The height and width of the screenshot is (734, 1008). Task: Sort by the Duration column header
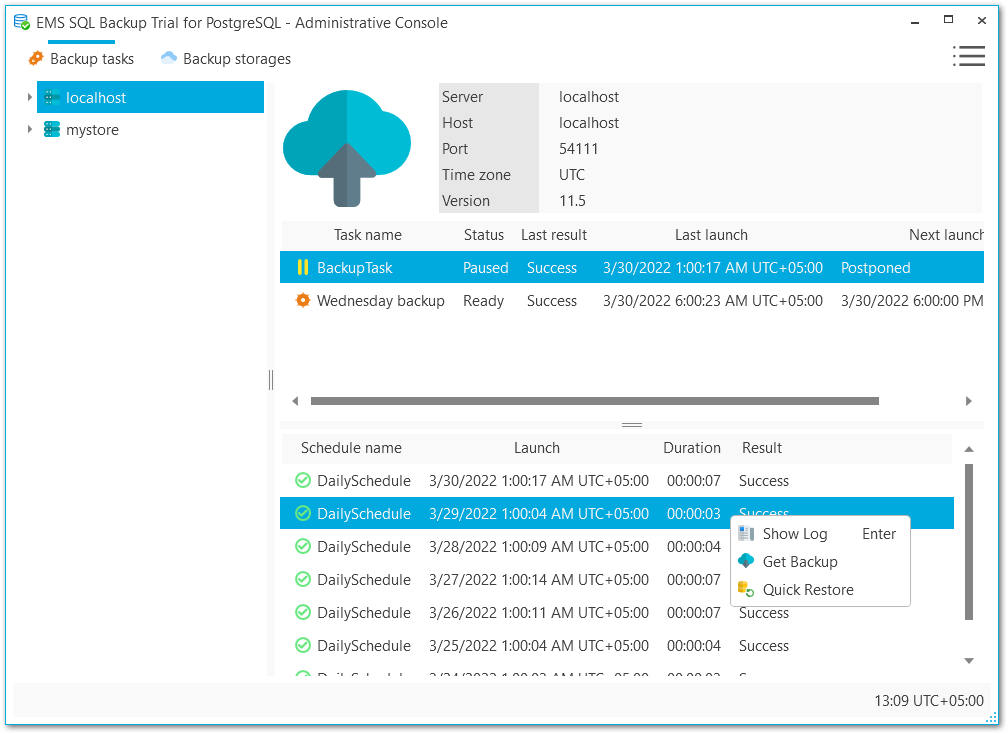click(691, 448)
